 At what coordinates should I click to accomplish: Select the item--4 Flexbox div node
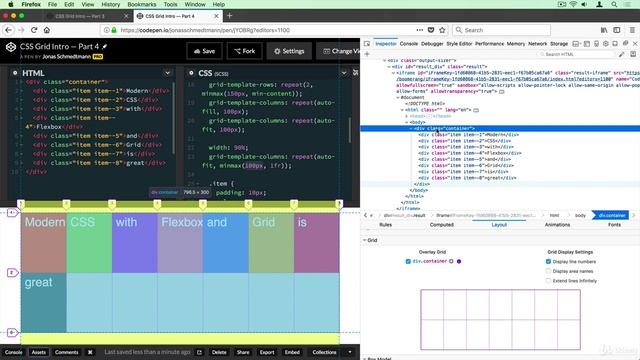(470, 153)
